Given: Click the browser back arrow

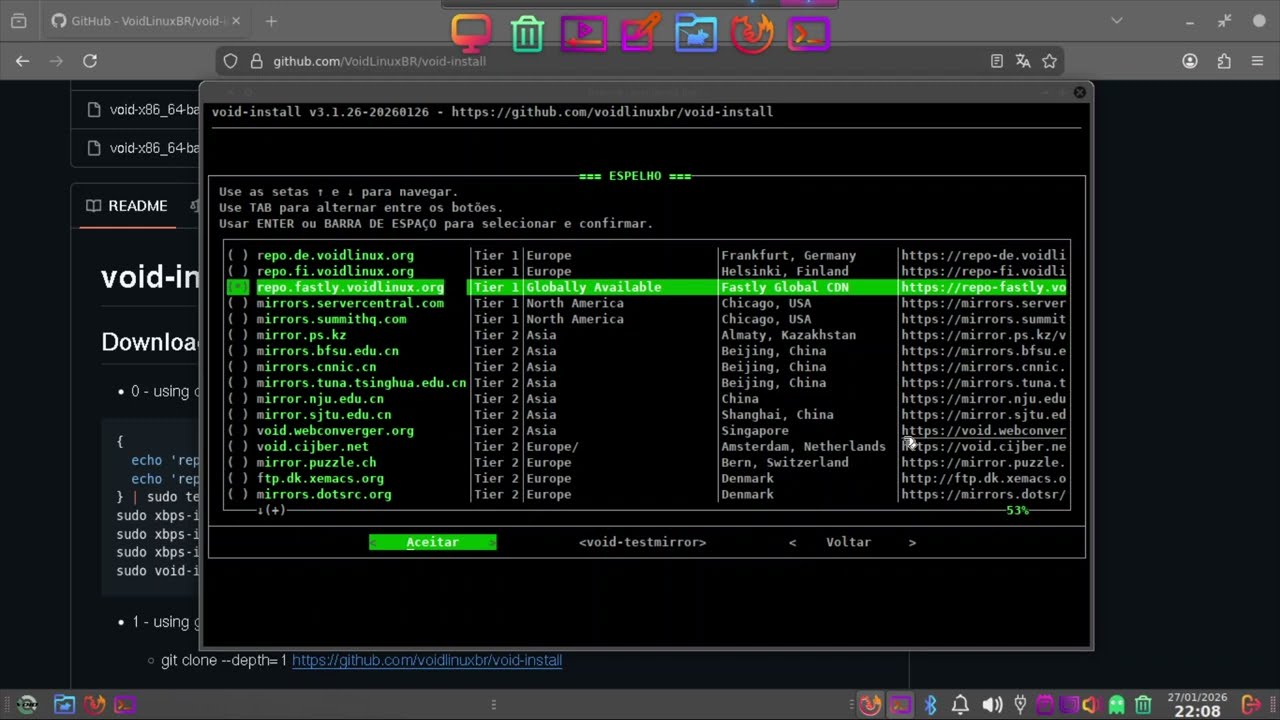Looking at the screenshot, I should pos(22,61).
